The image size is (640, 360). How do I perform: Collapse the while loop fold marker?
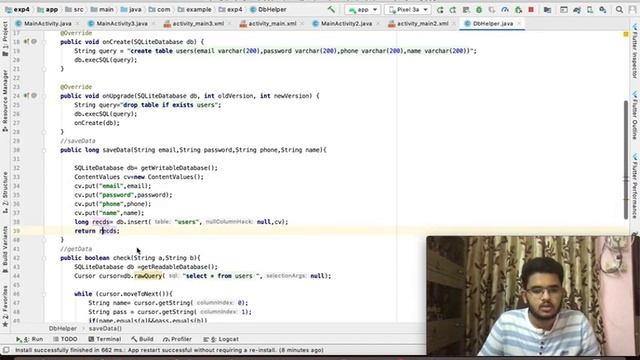[44, 294]
